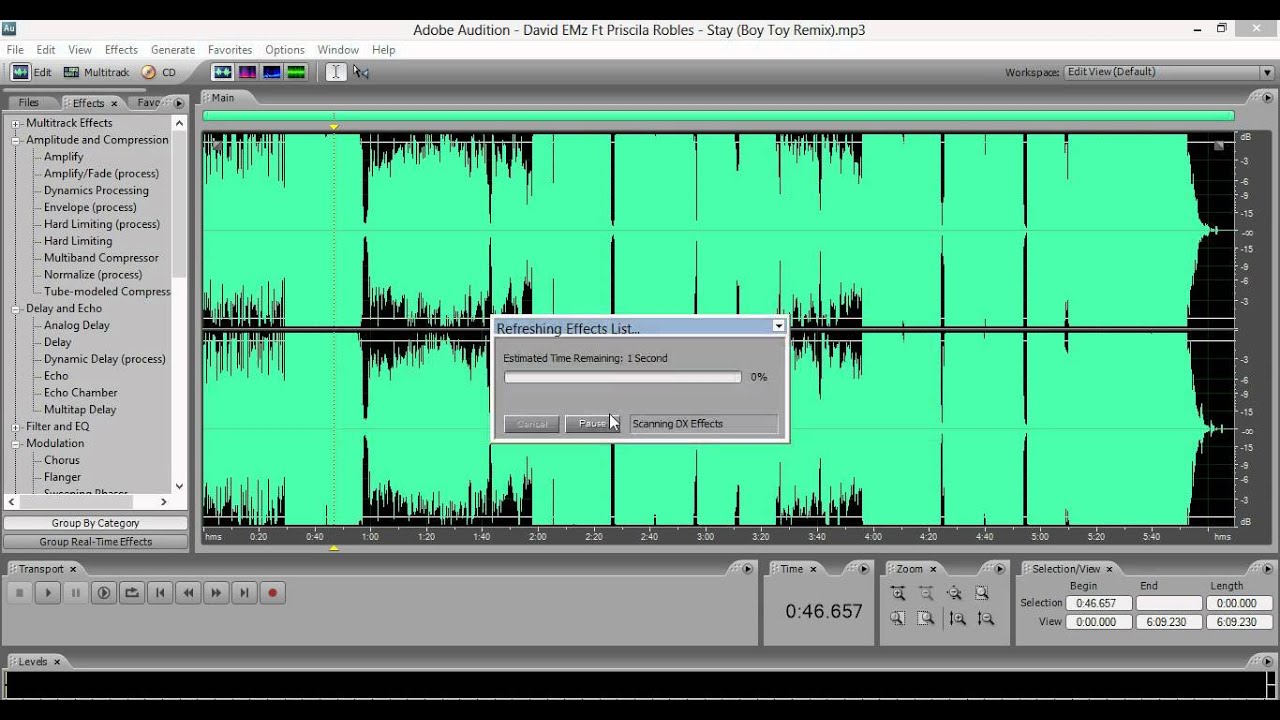This screenshot has width=1280, height=720.
Task: Select Multiband Compressor effect
Action: pyautogui.click(x=101, y=258)
